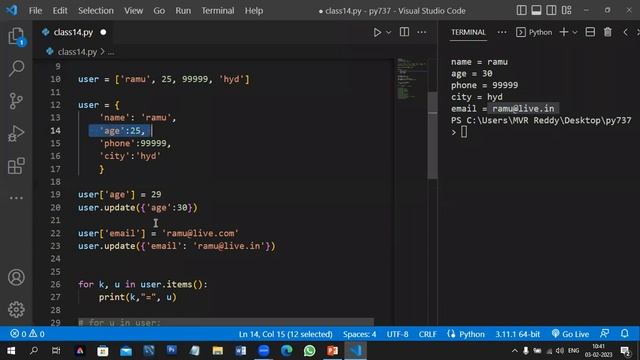Viewport: 640px width, 360px height.
Task: Split the terminal panel
Action: click(590, 32)
